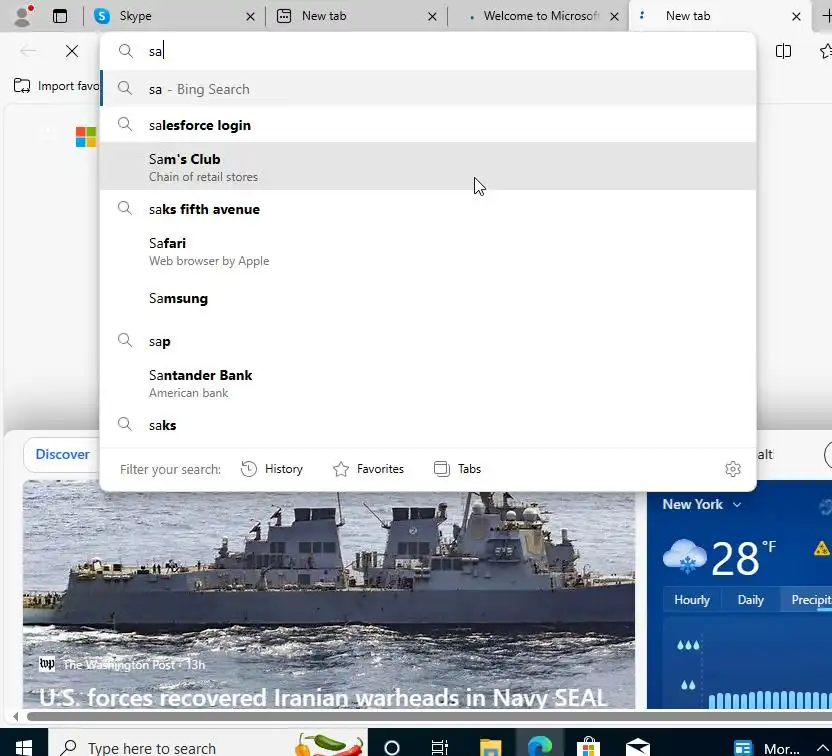The height and width of the screenshot is (756, 832).
Task: Open the split screen icon
Action: point(783,51)
